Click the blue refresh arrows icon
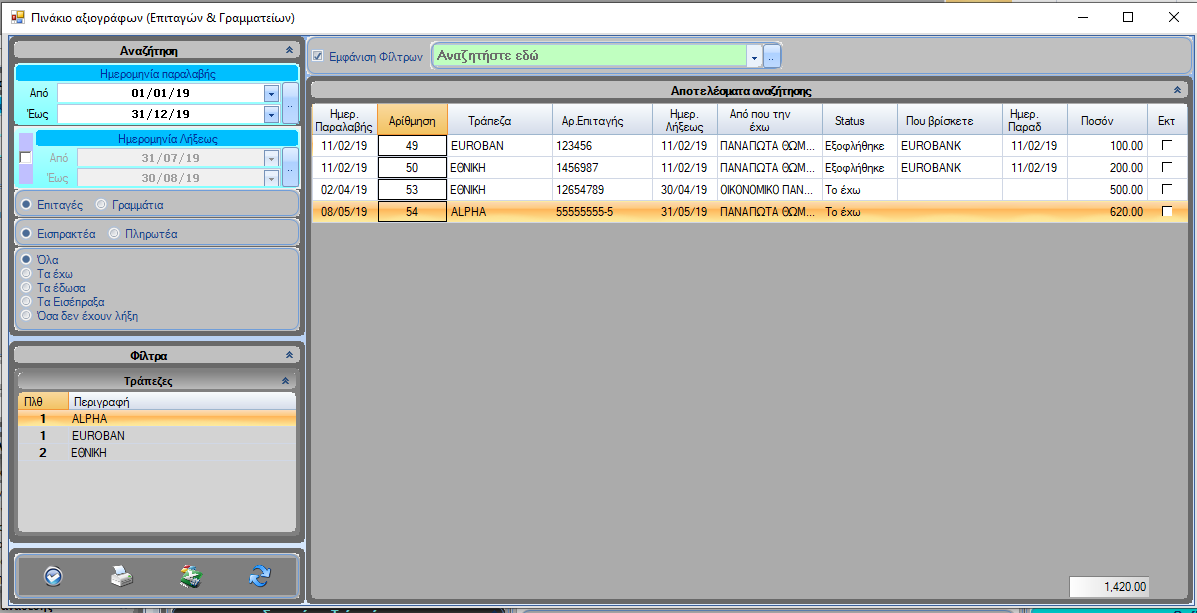The image size is (1197, 613). tap(260, 576)
